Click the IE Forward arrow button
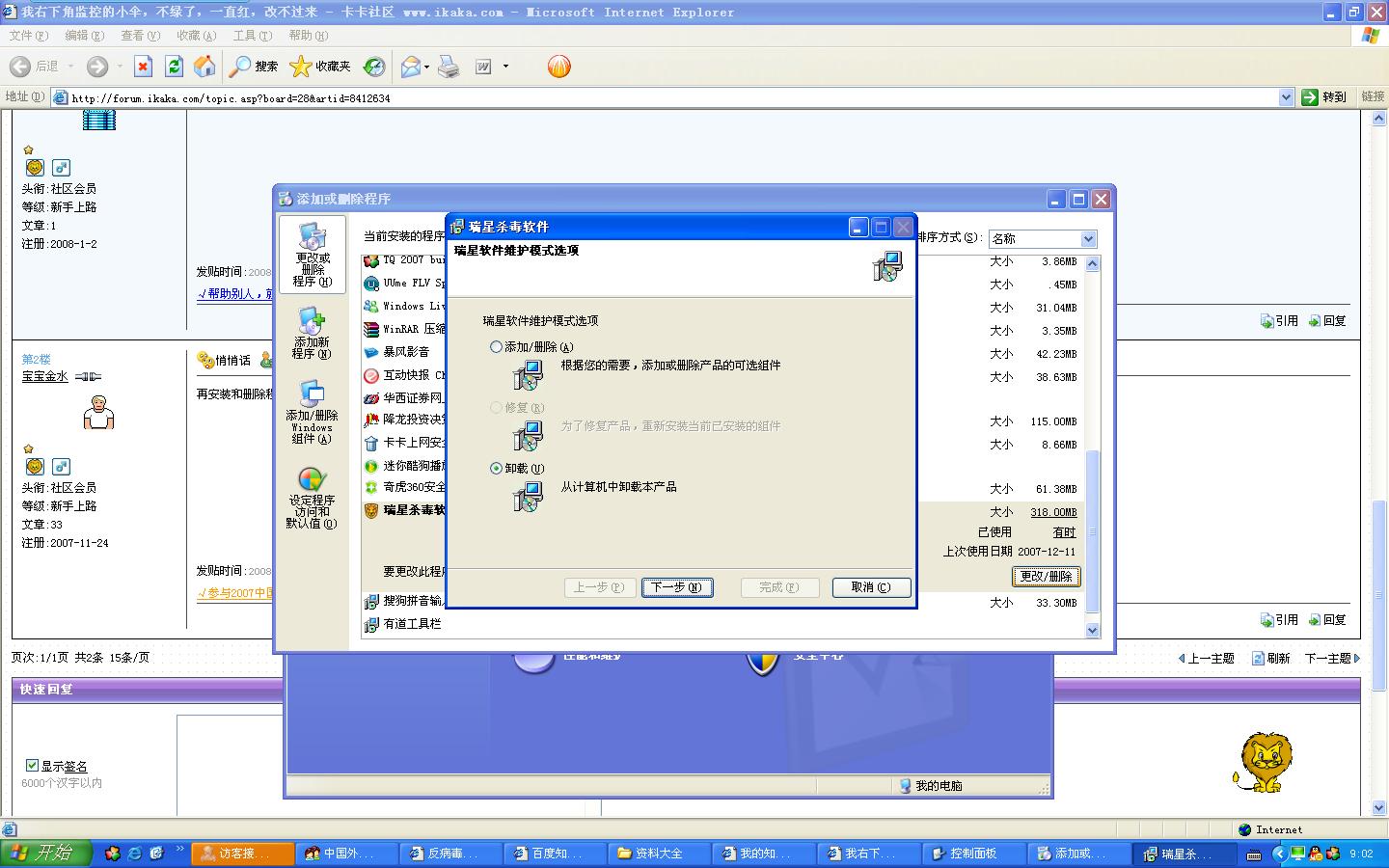 coord(96,67)
